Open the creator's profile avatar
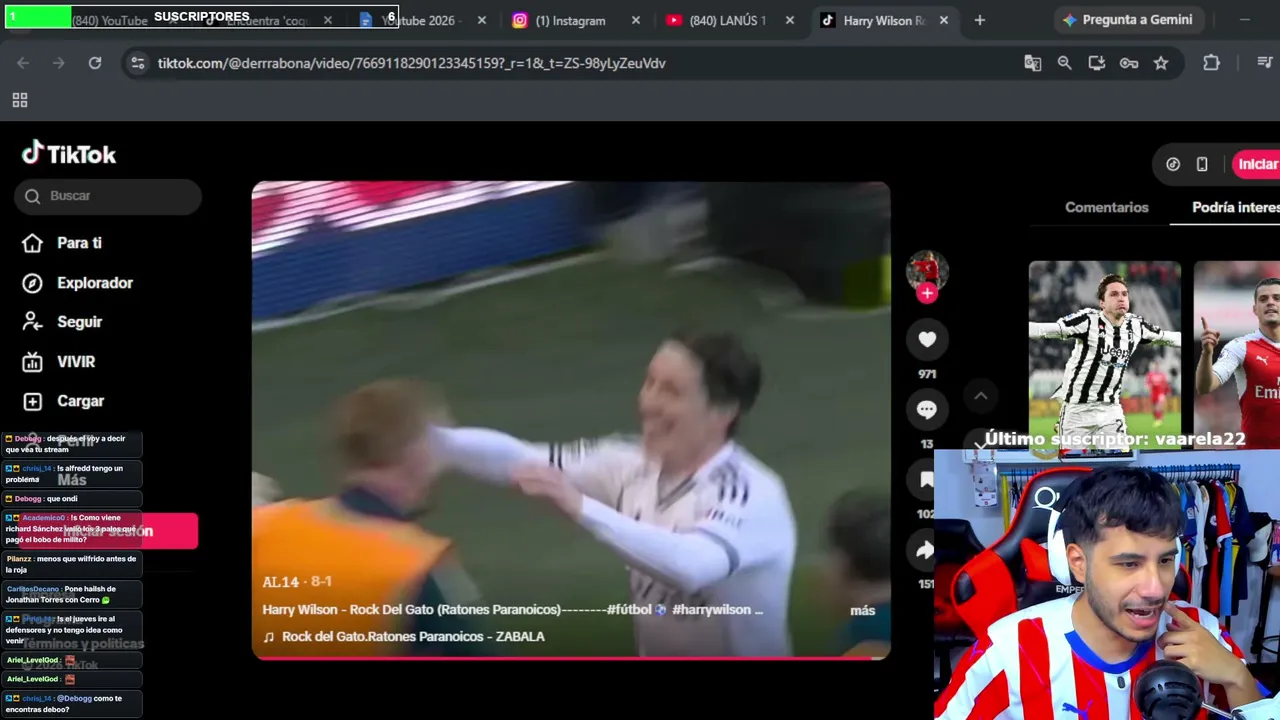The height and width of the screenshot is (720, 1280). tap(927, 270)
